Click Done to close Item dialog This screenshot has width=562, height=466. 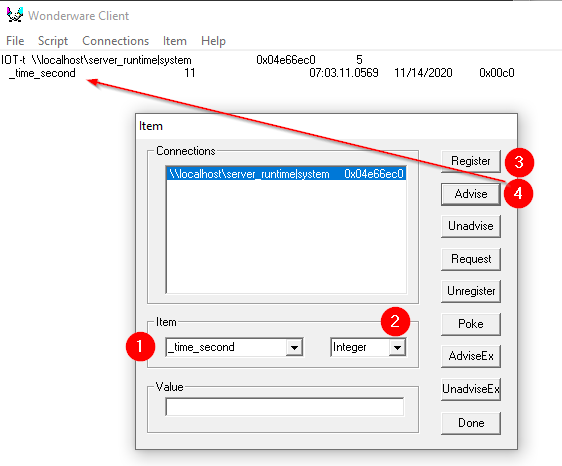click(x=471, y=423)
